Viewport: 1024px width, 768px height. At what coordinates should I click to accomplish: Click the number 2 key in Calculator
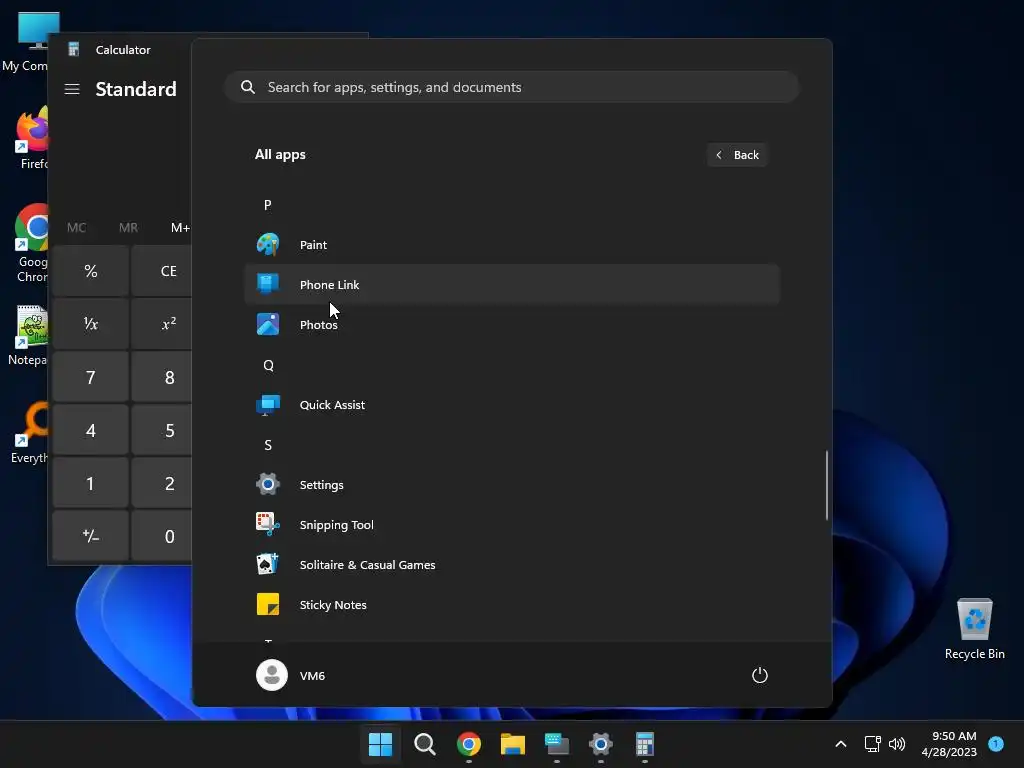click(x=162, y=483)
